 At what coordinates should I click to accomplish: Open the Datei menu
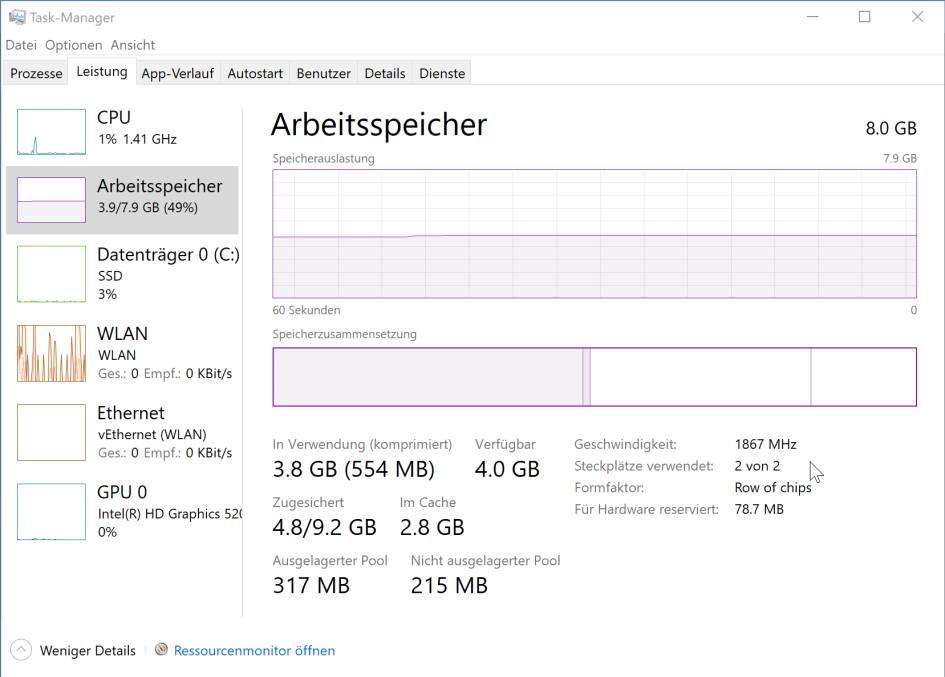click(21, 45)
